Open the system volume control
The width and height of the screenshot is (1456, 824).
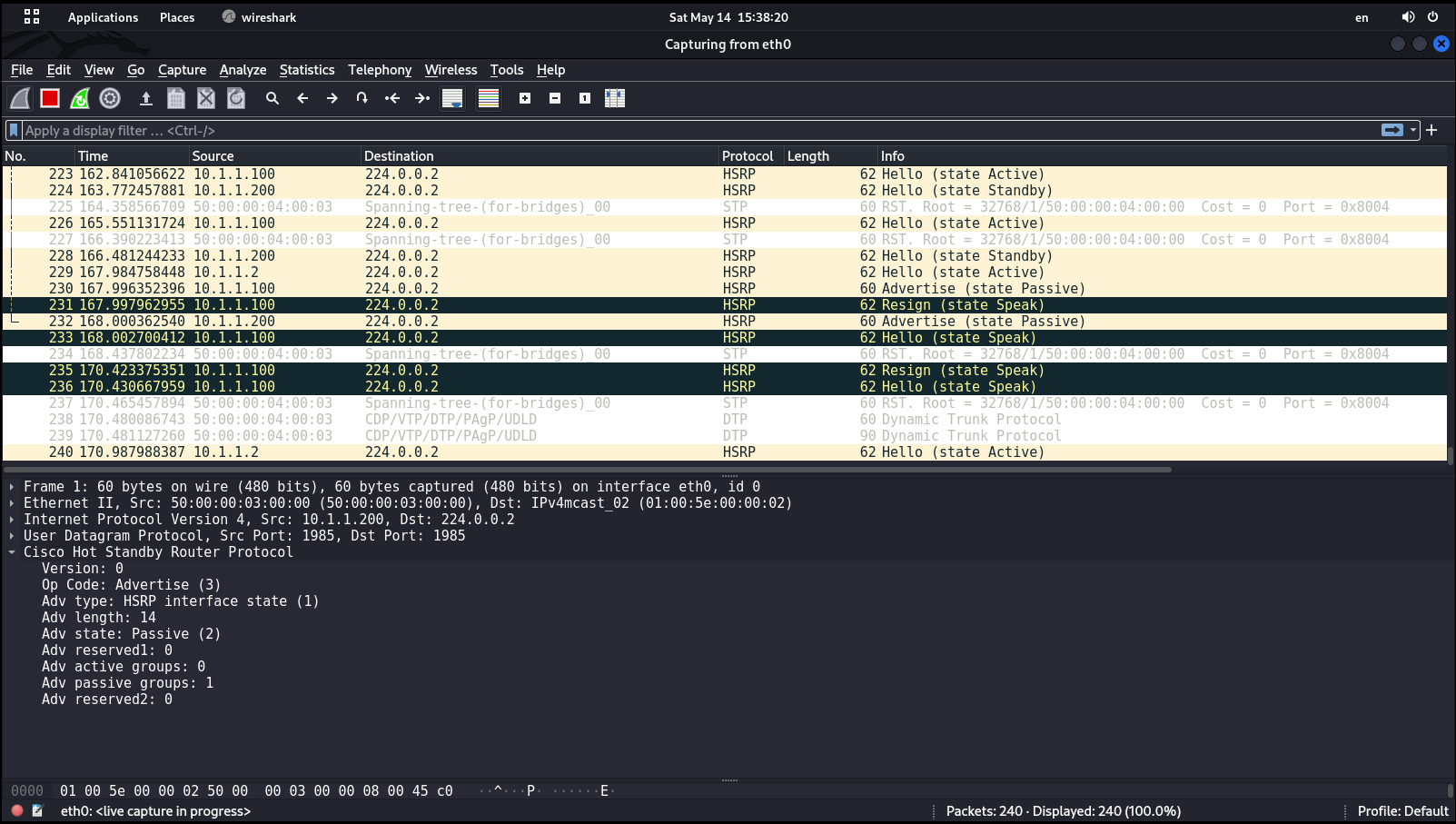pos(1408,17)
